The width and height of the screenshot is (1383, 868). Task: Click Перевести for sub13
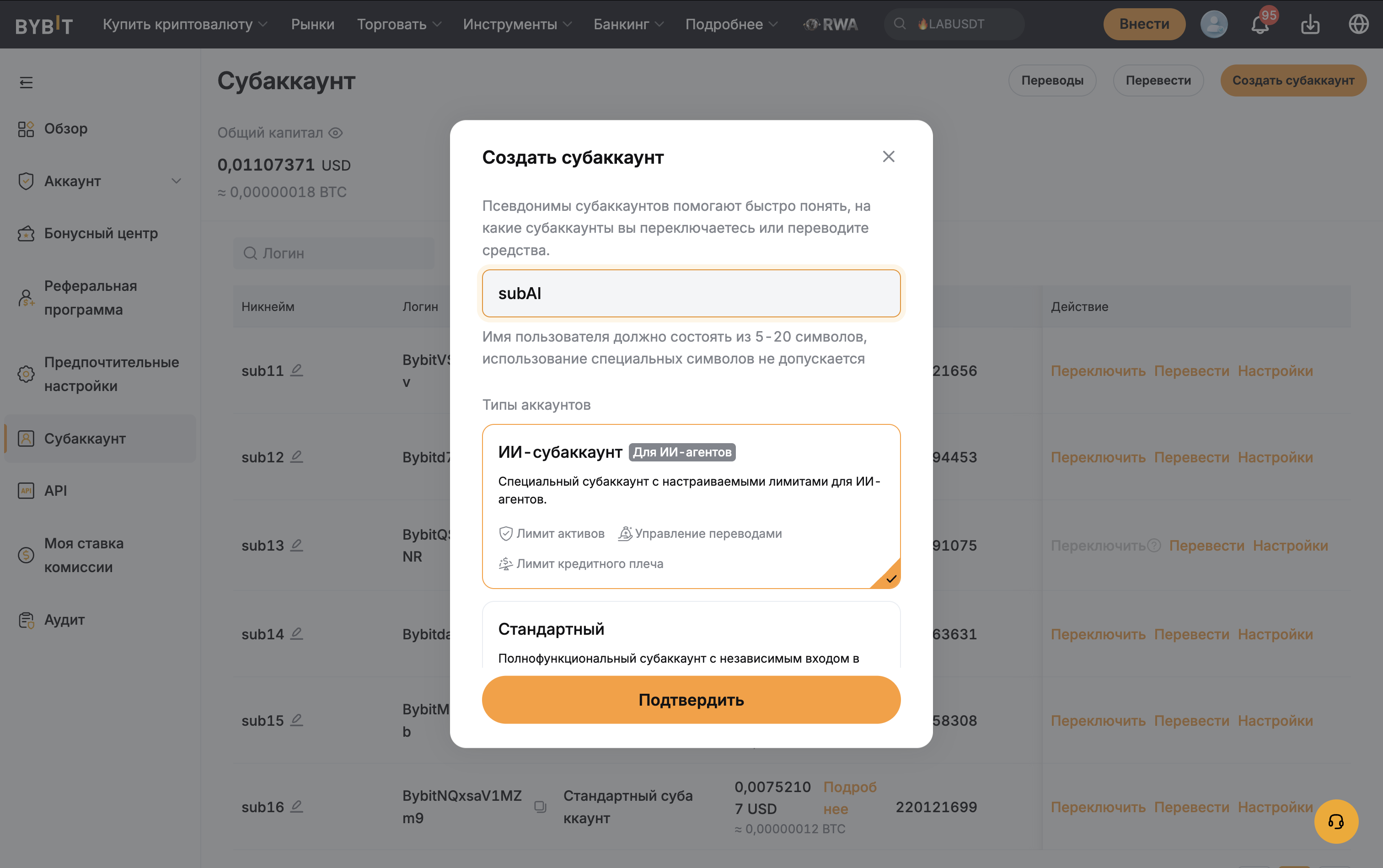1206,546
